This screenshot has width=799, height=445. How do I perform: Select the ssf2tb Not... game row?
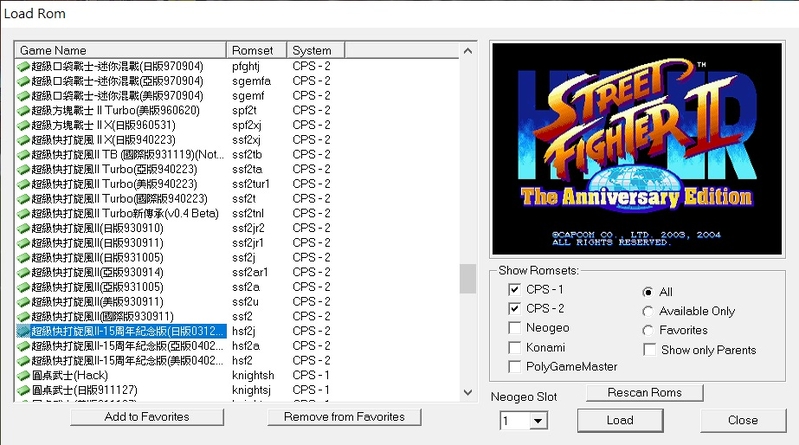click(x=237, y=155)
